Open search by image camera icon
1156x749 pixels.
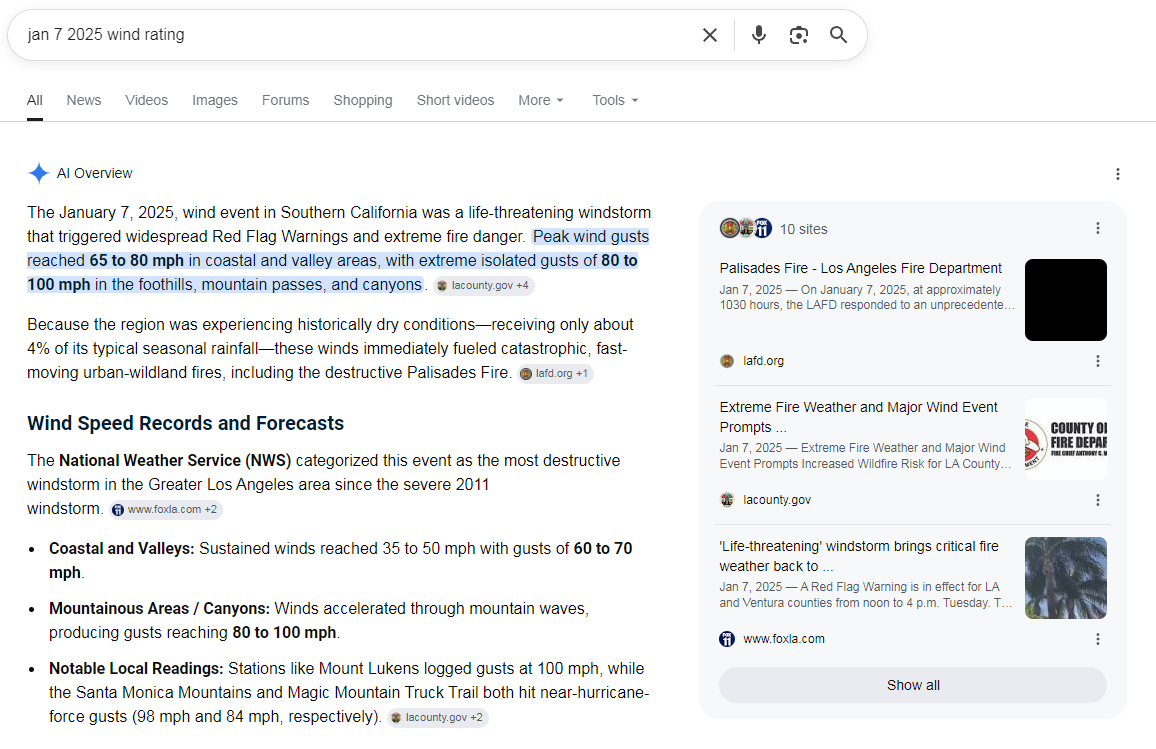(798, 35)
